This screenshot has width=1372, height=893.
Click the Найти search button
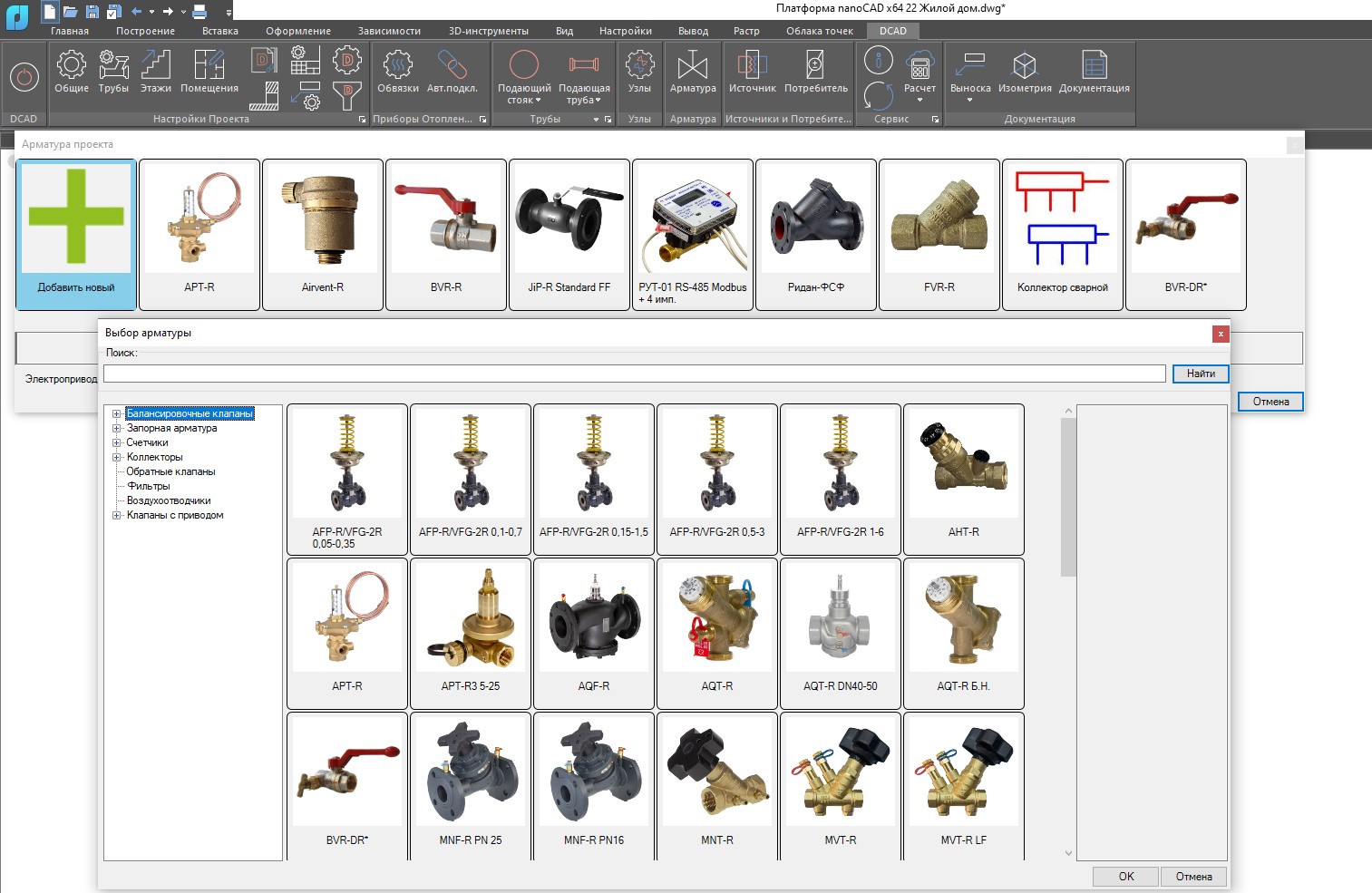tap(1201, 374)
